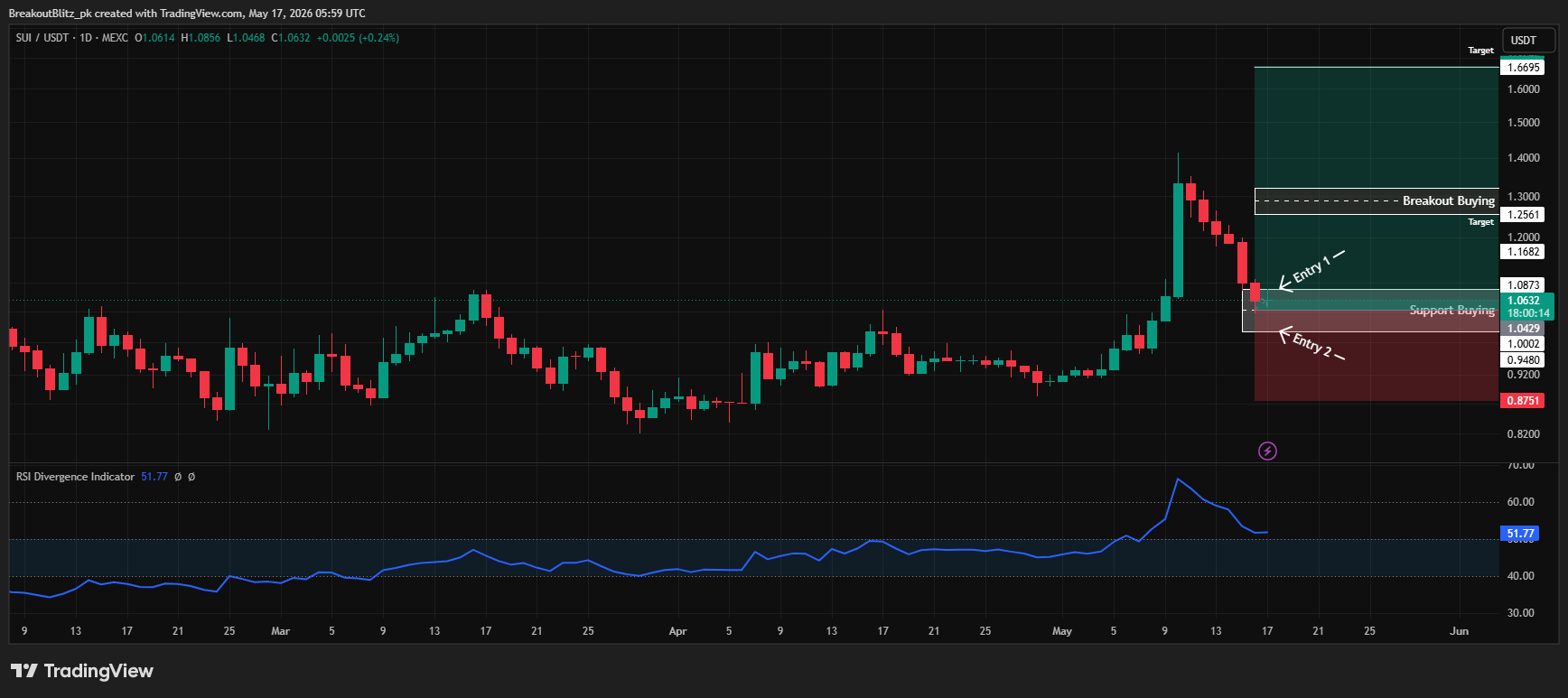1568x698 pixels.
Task: Click the high price value H1.0856
Action: point(201,38)
